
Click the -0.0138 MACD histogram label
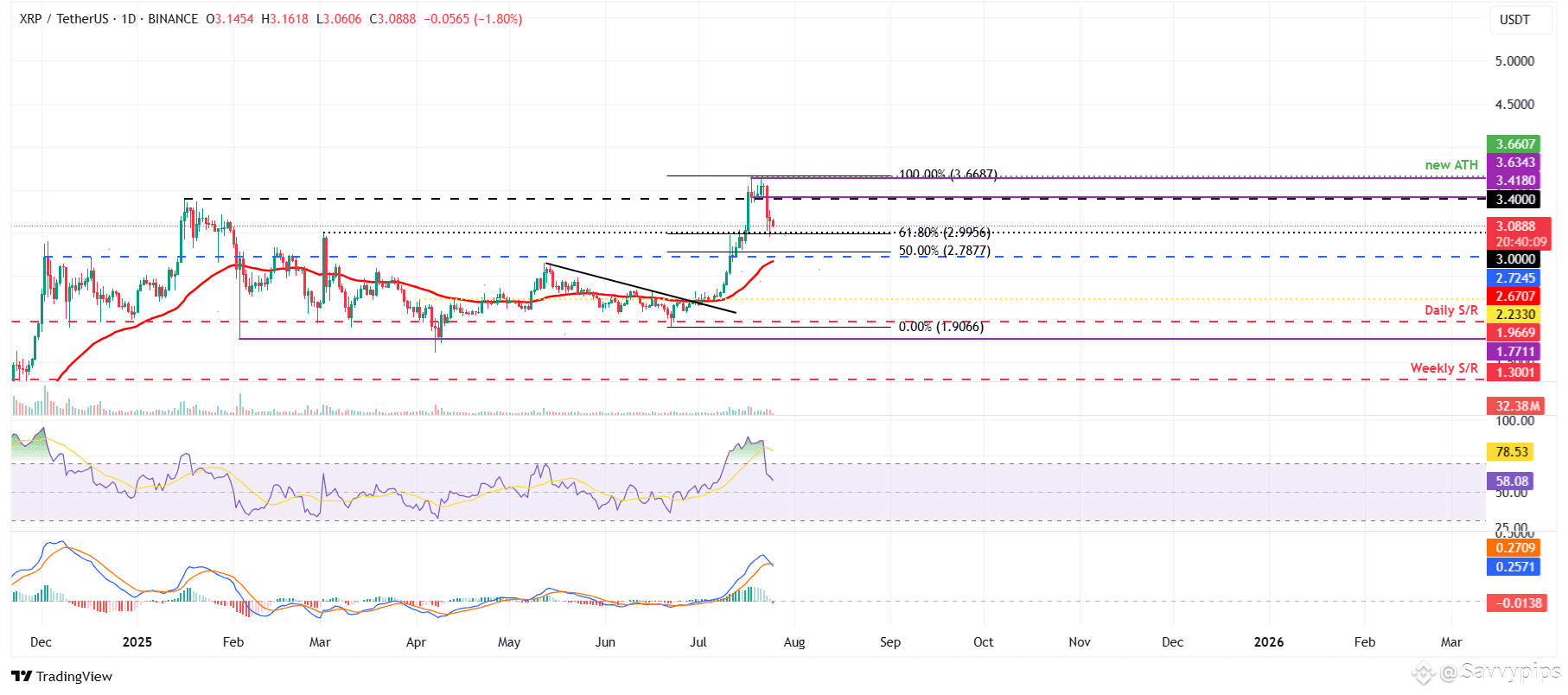pos(1517,603)
